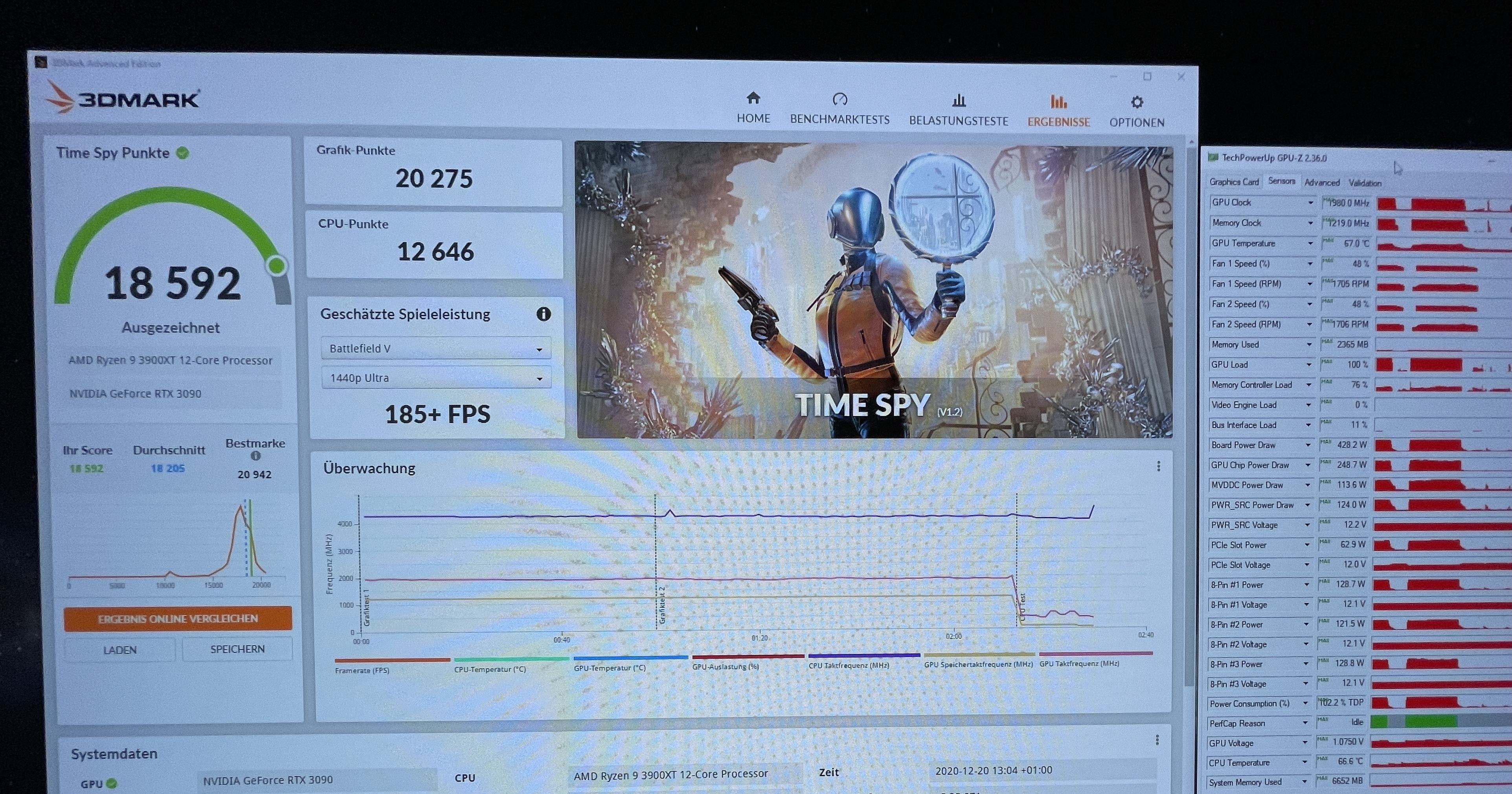The image size is (1512, 794).
Task: Open the Benchmarktests gauge icon
Action: click(840, 99)
